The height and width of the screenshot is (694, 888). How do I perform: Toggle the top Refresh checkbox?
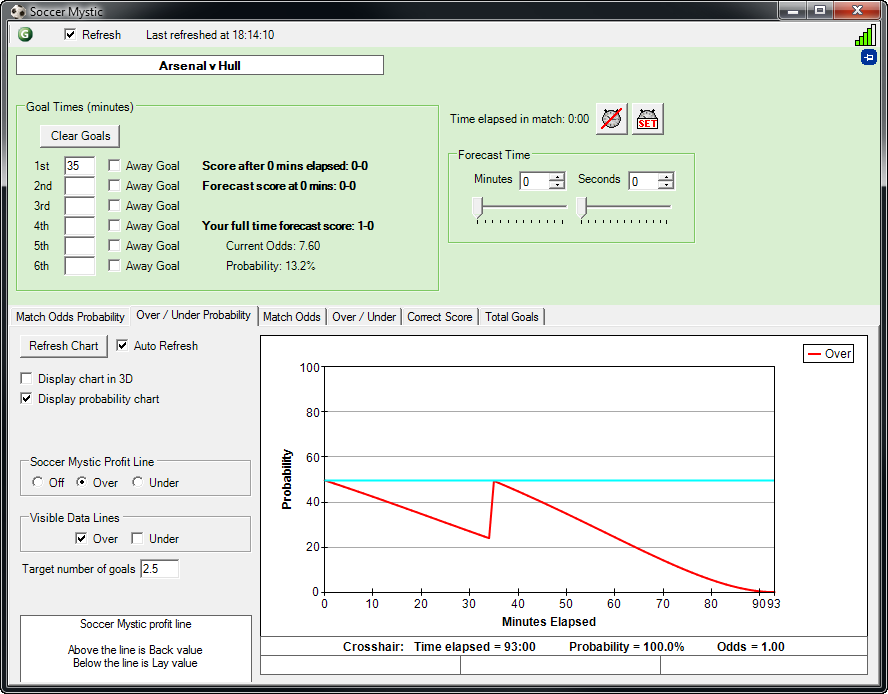coord(70,35)
